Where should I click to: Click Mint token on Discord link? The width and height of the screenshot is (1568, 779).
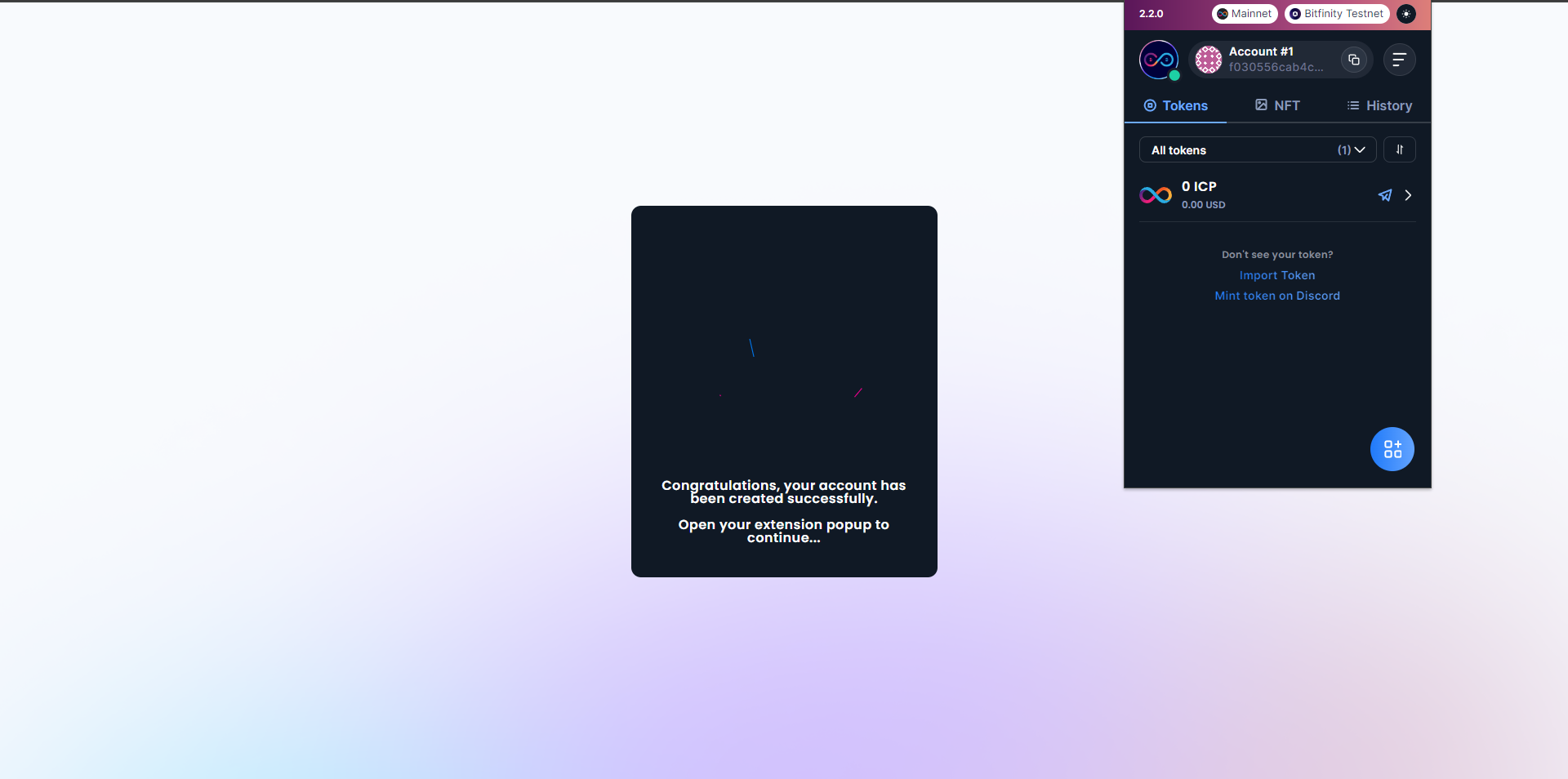pos(1277,296)
